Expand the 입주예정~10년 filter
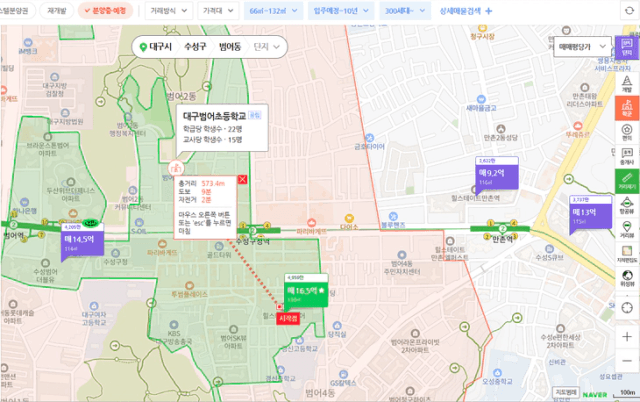Viewport: 640px width, 402px height. tap(341, 11)
